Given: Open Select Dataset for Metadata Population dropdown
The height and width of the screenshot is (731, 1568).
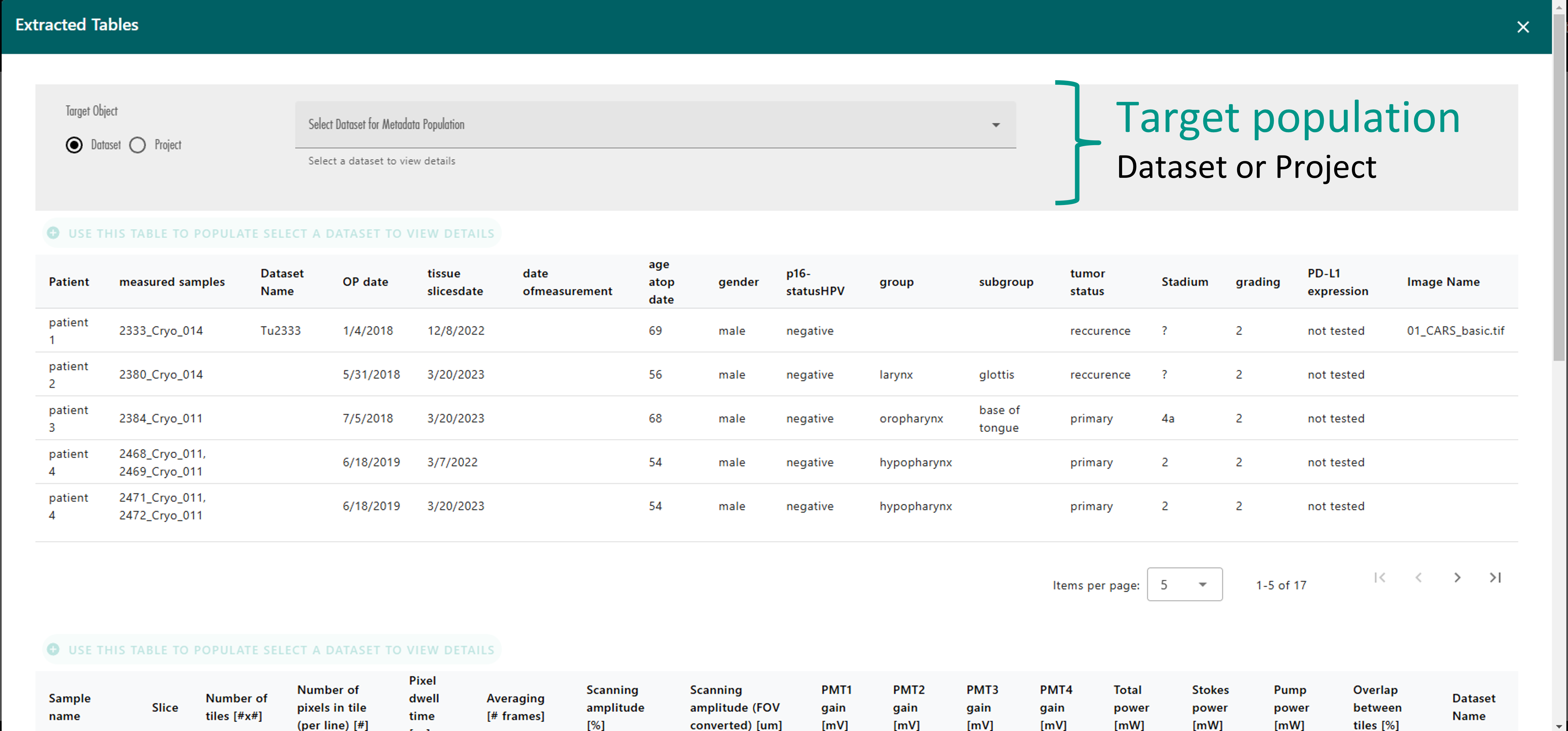Looking at the screenshot, I should point(655,124).
